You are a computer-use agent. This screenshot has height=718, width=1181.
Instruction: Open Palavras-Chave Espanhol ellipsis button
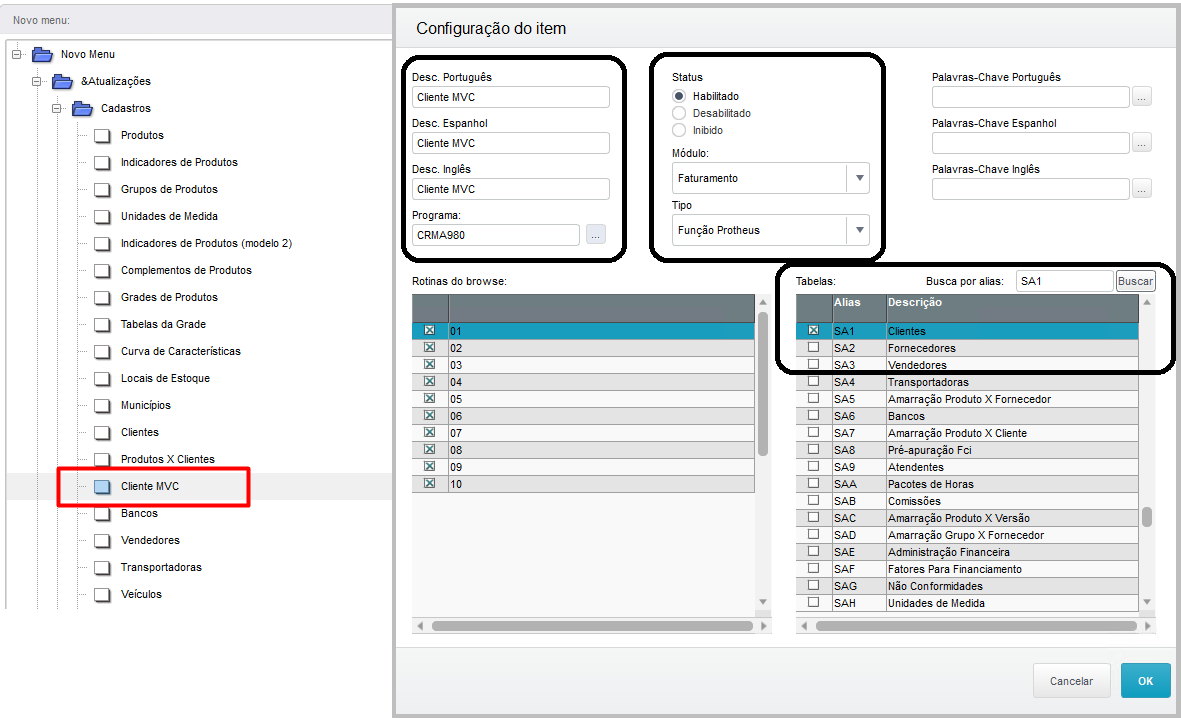point(1142,143)
